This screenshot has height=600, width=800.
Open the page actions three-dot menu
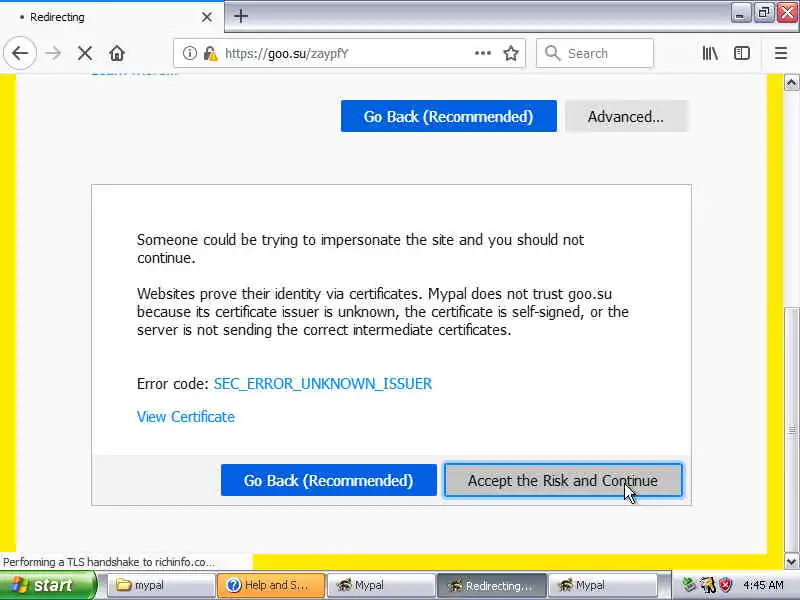click(483, 53)
